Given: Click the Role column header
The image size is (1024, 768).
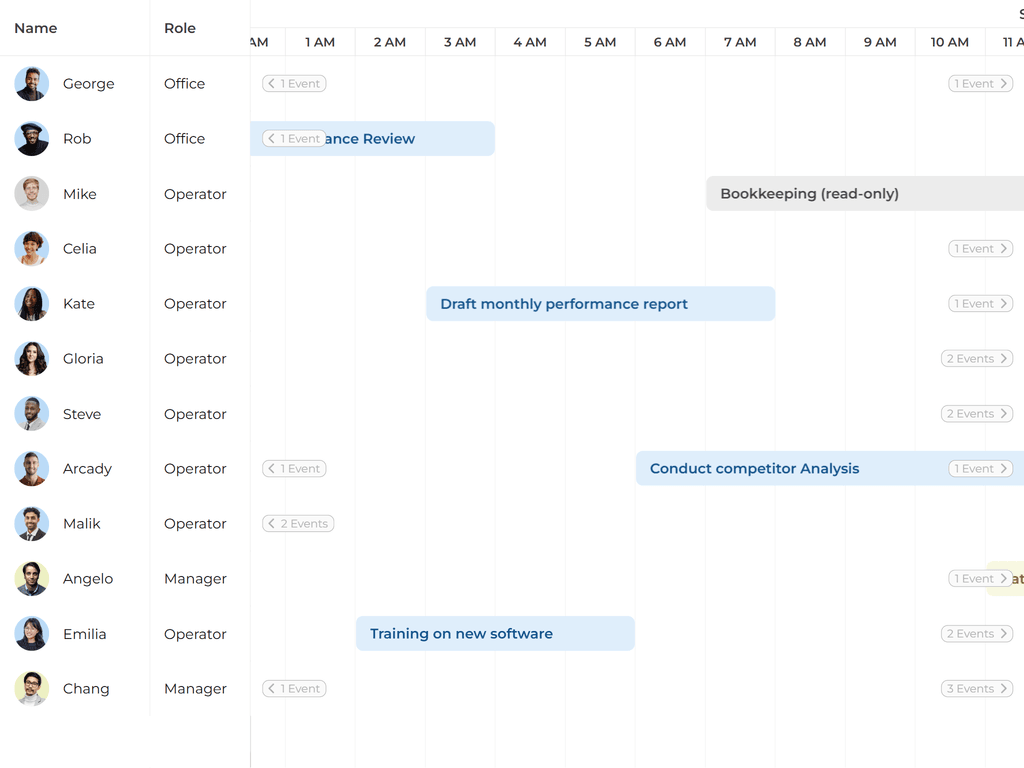Looking at the screenshot, I should [x=180, y=28].
